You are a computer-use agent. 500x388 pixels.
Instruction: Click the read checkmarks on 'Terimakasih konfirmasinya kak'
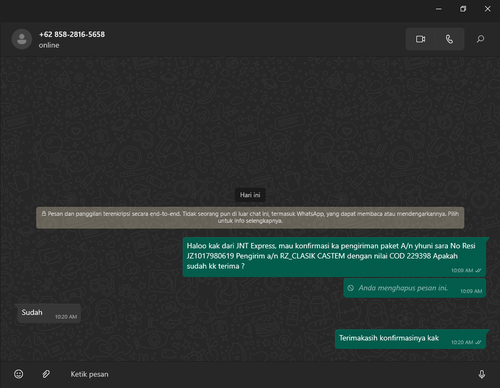pyautogui.click(x=478, y=342)
